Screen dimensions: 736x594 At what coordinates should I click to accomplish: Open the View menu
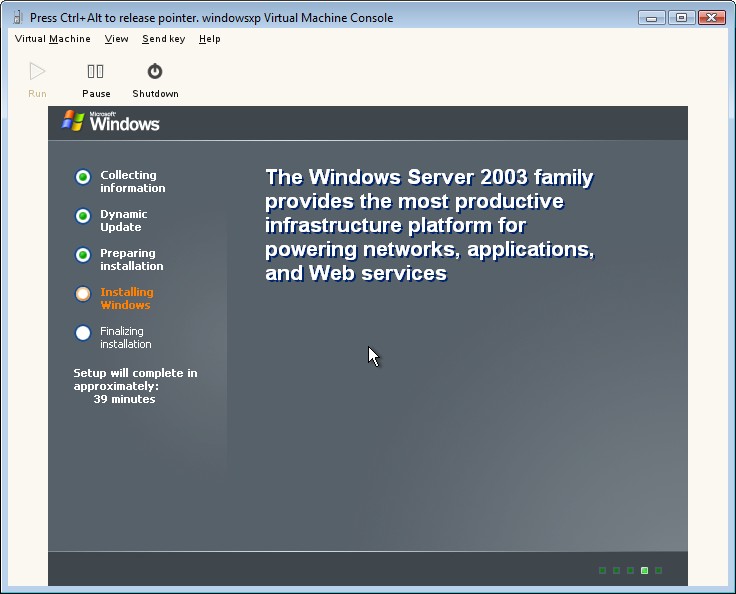(116, 39)
